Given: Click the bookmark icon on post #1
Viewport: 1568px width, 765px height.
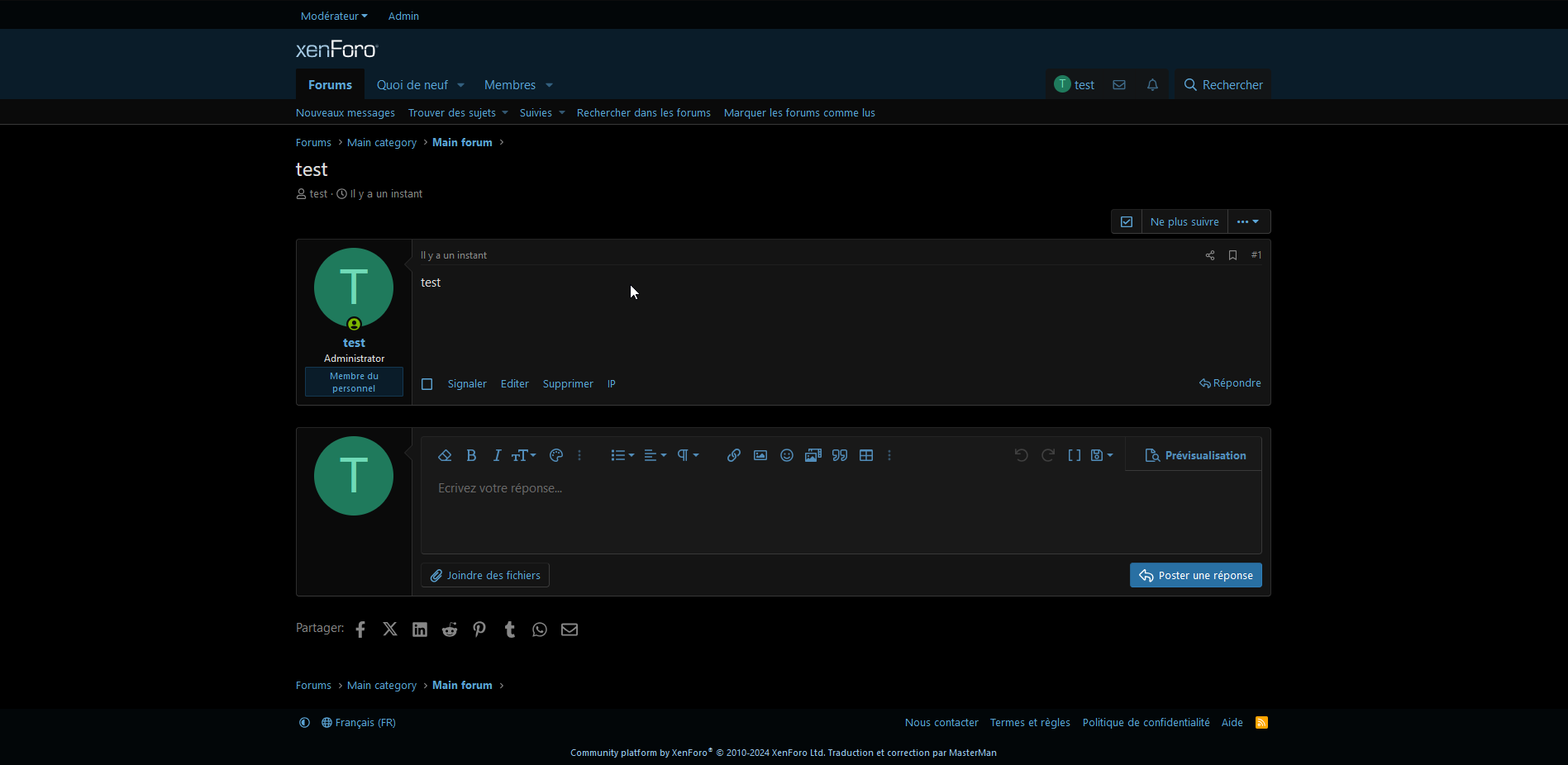Looking at the screenshot, I should click(x=1232, y=255).
